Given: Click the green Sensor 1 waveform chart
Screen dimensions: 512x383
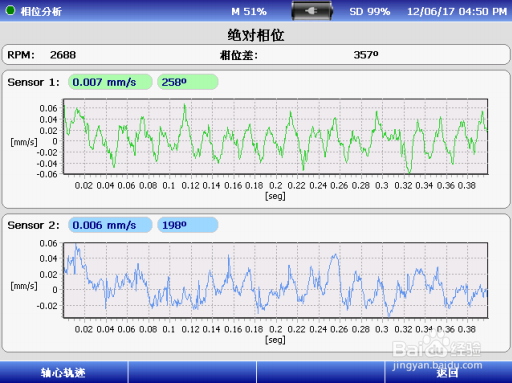Looking at the screenshot, I should coord(276,137).
